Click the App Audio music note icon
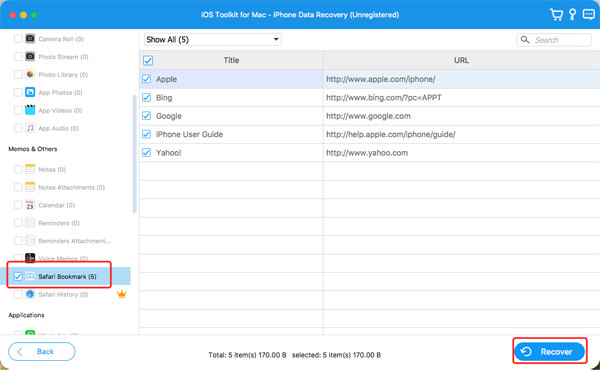The width and height of the screenshot is (600, 370). [30, 128]
